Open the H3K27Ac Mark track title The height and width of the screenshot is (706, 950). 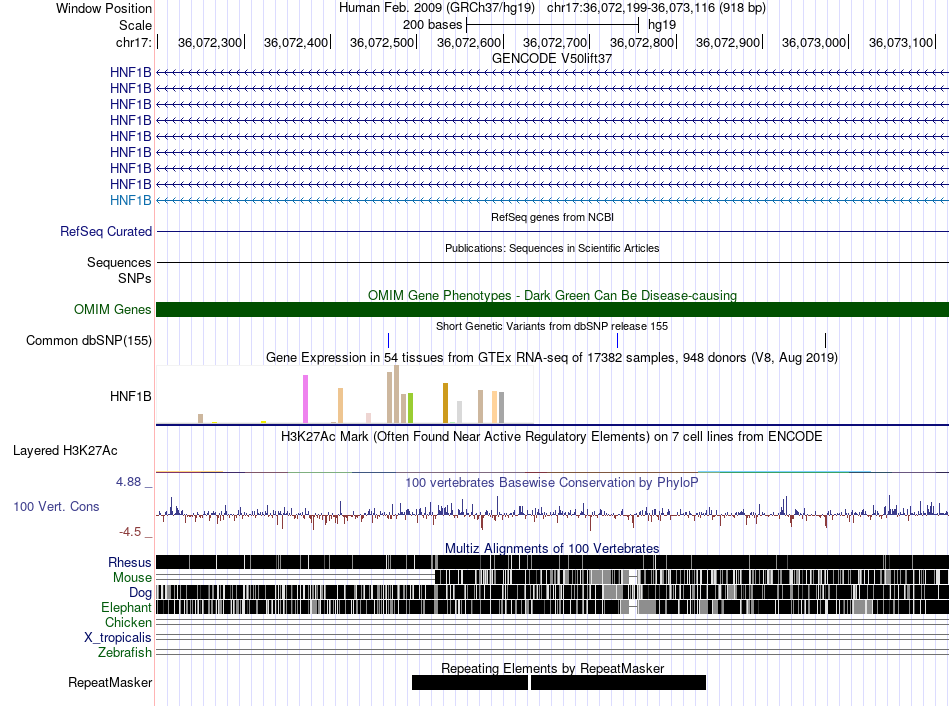(552, 437)
